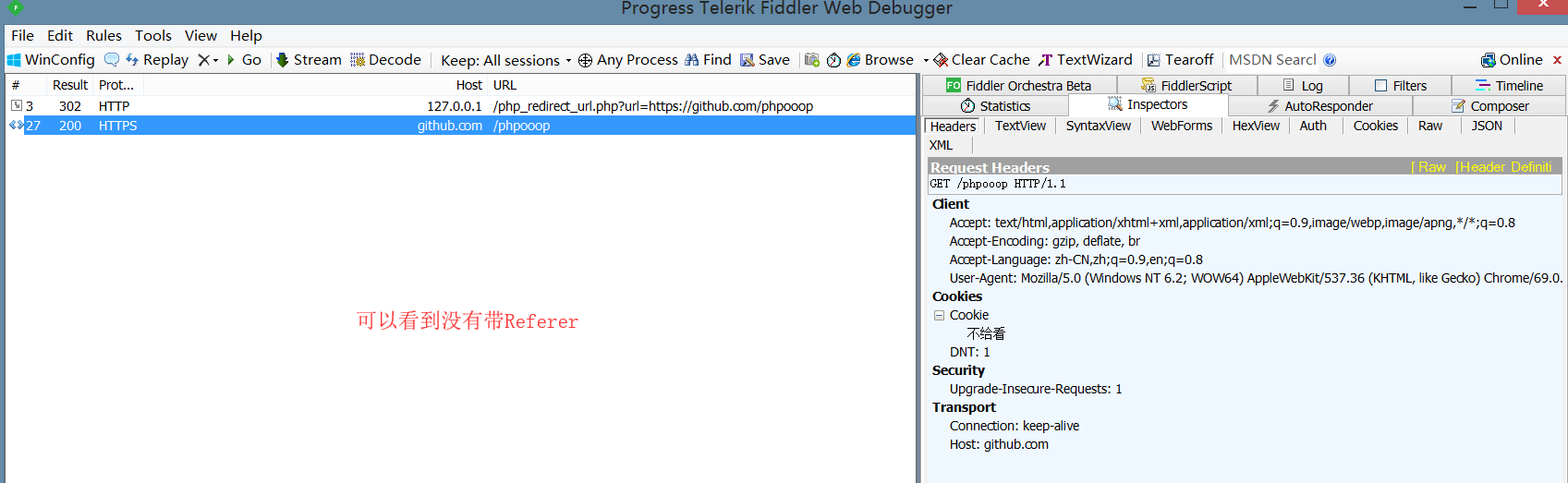Select the JSON inspector tab

[x=1487, y=126]
